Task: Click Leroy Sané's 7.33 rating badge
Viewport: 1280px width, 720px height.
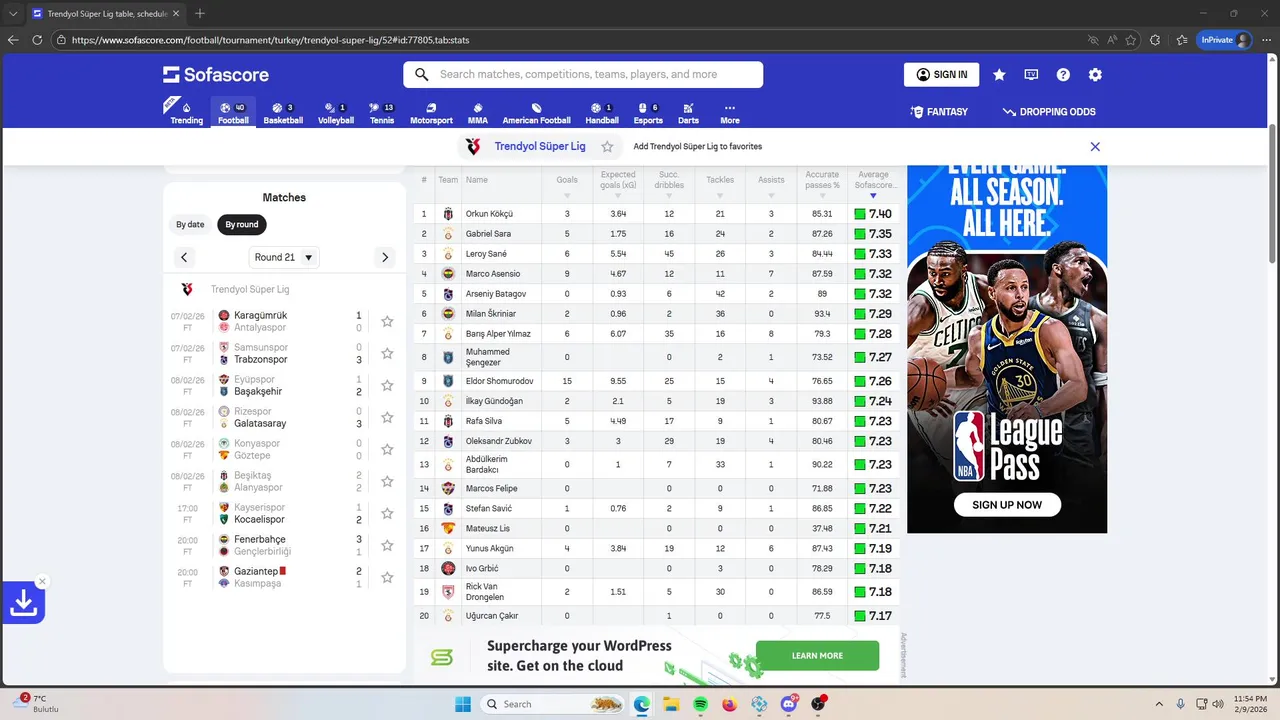Action: (x=873, y=254)
